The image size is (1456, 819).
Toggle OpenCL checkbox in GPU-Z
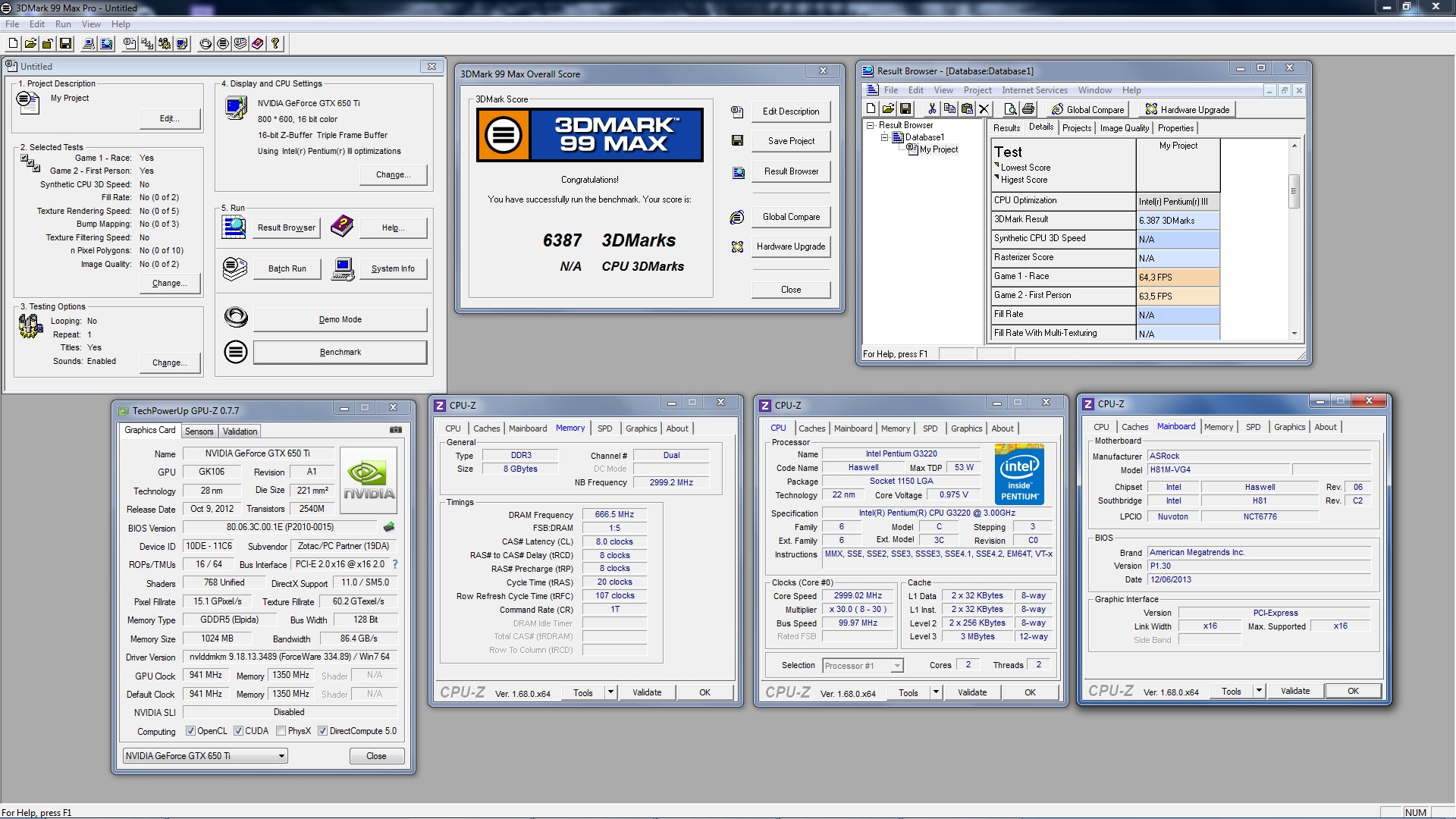click(190, 731)
